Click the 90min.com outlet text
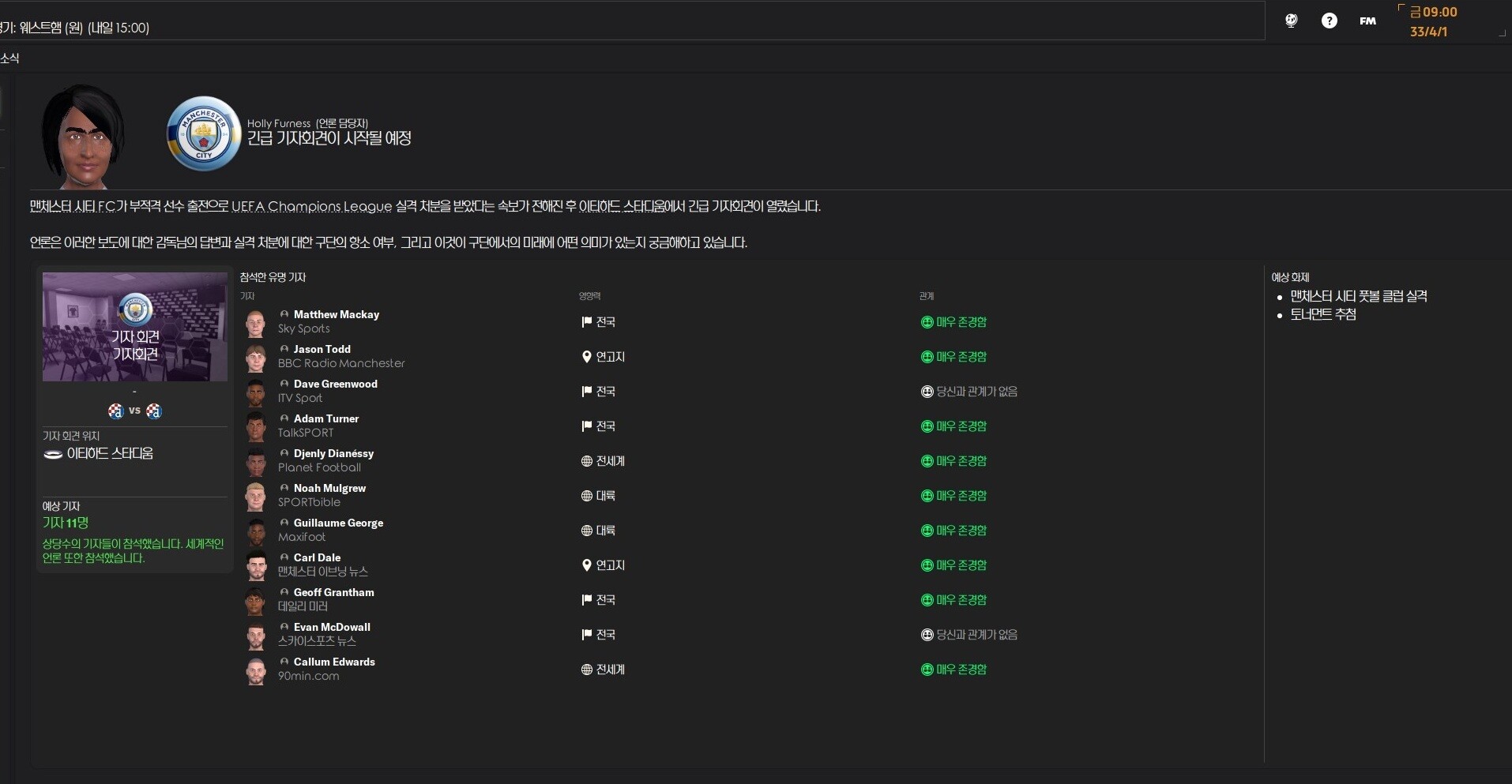This screenshot has width=1512, height=784. point(308,676)
